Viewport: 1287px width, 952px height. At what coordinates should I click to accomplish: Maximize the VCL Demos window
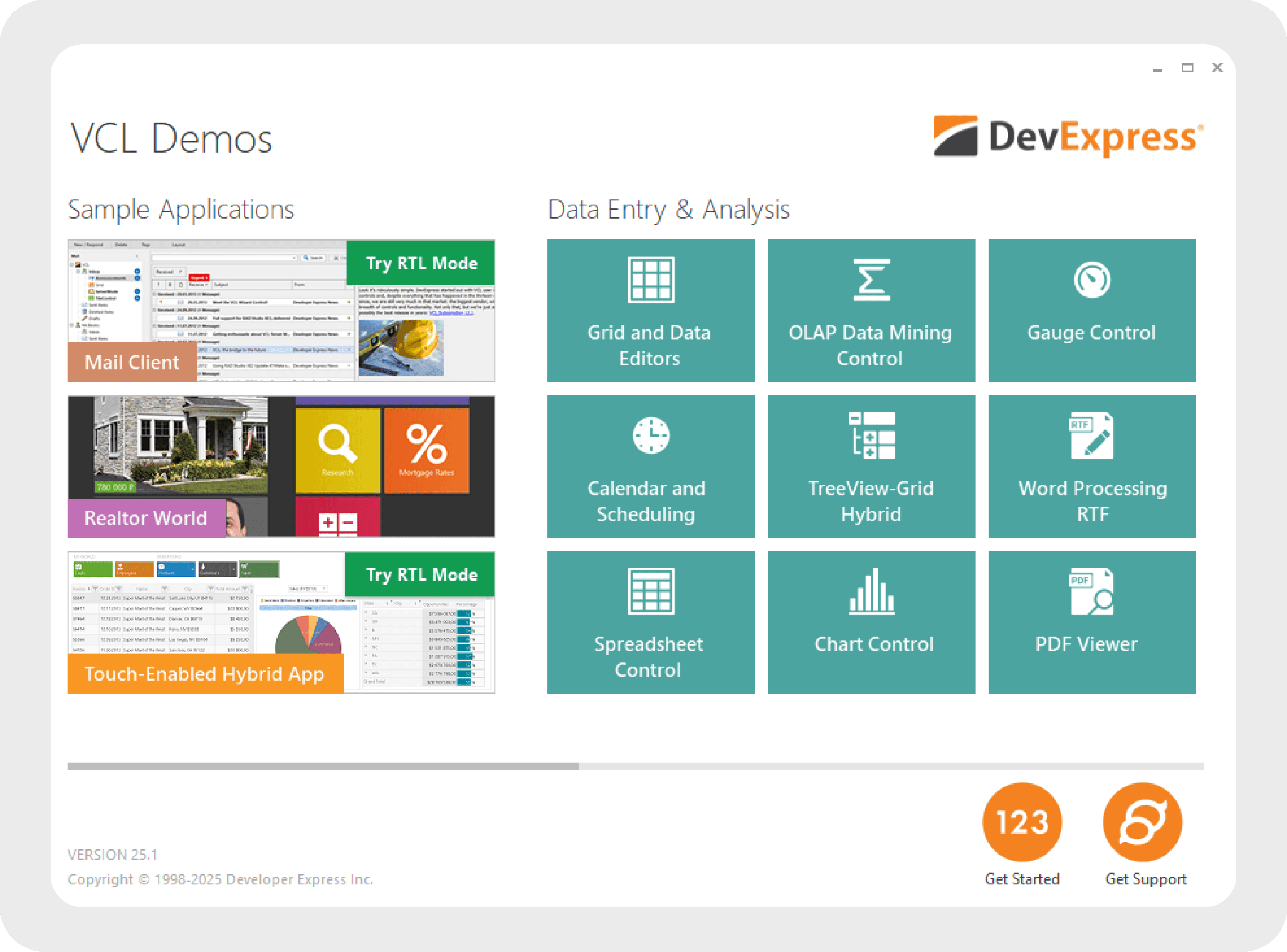[x=1187, y=68]
